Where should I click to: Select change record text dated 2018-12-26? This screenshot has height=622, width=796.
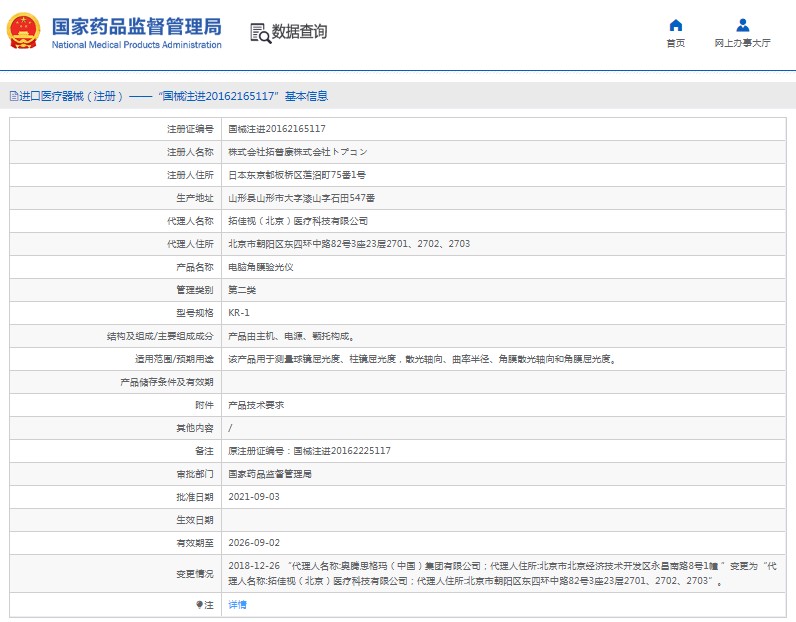502,573
